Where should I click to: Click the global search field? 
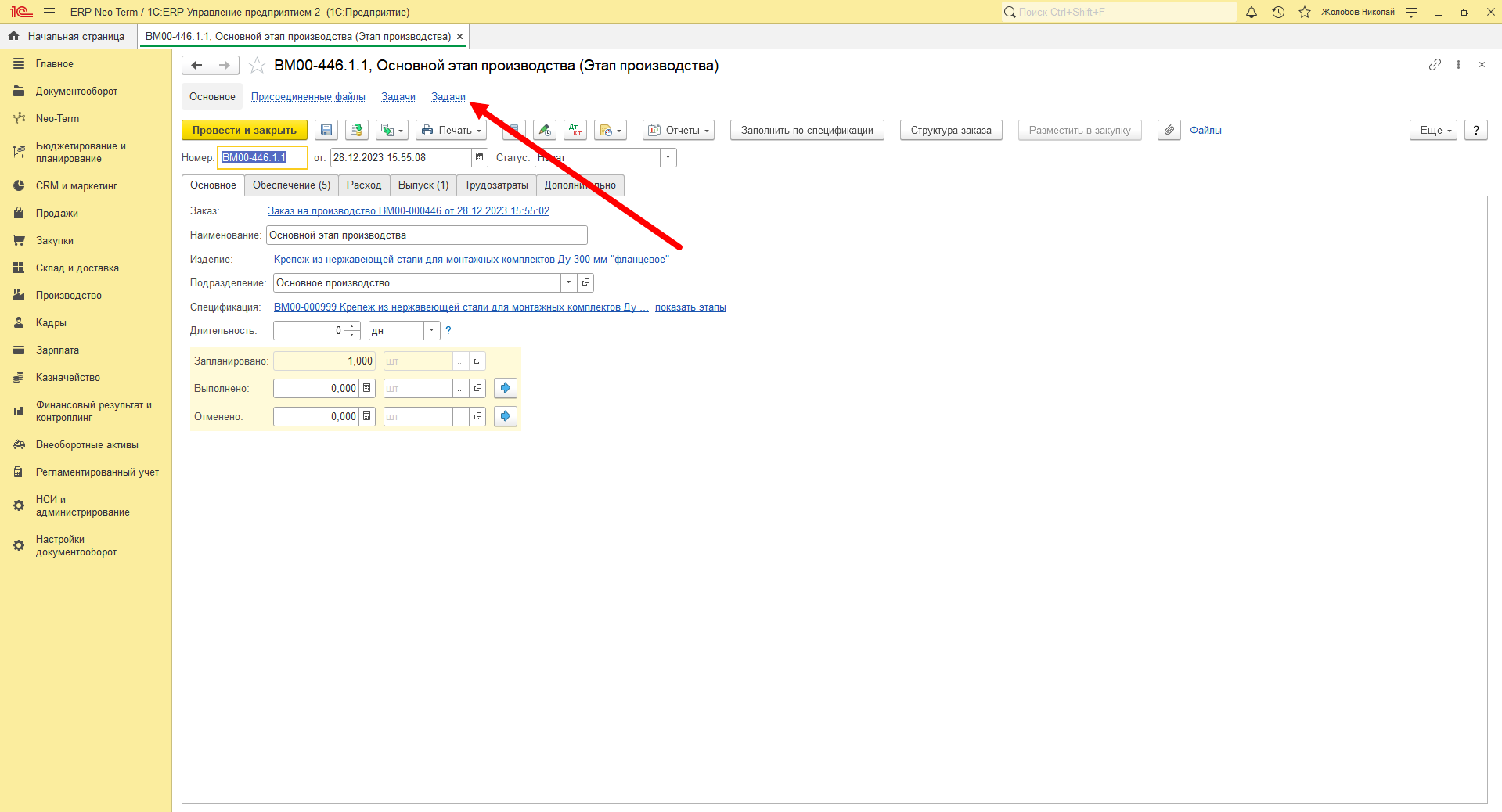tap(1119, 12)
